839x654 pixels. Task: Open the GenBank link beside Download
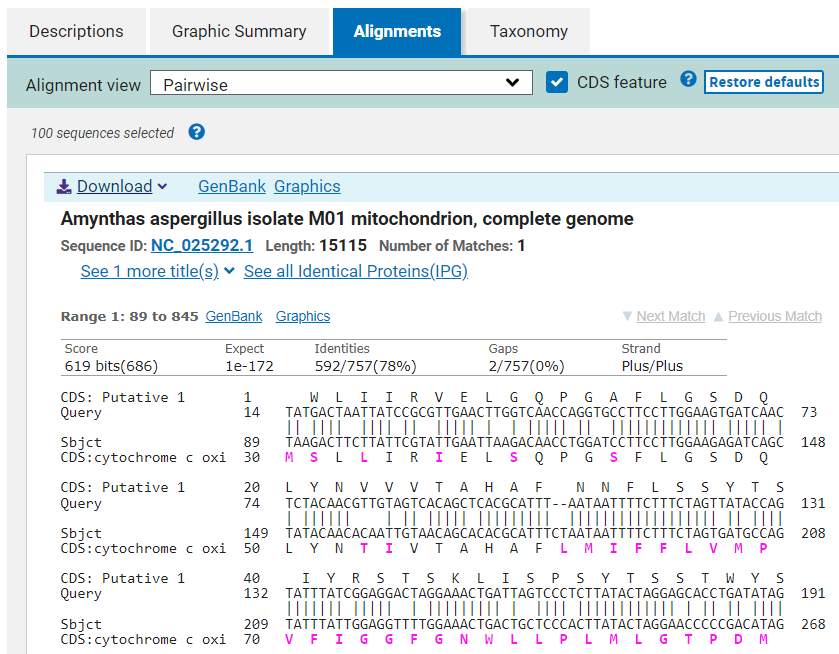tap(232, 186)
